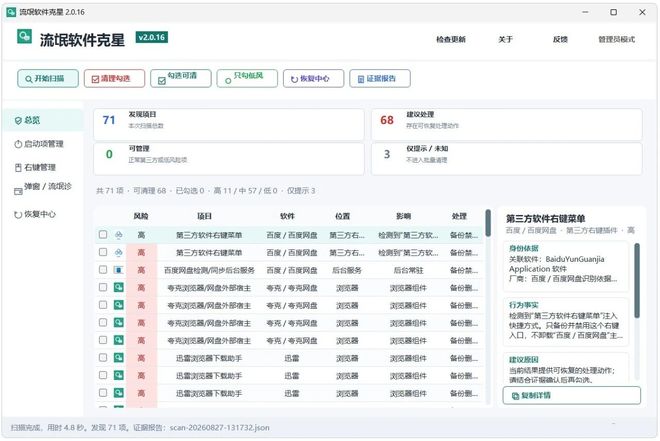Click the 行为事实 section title
The height and width of the screenshot is (441, 660).
coord(524,305)
